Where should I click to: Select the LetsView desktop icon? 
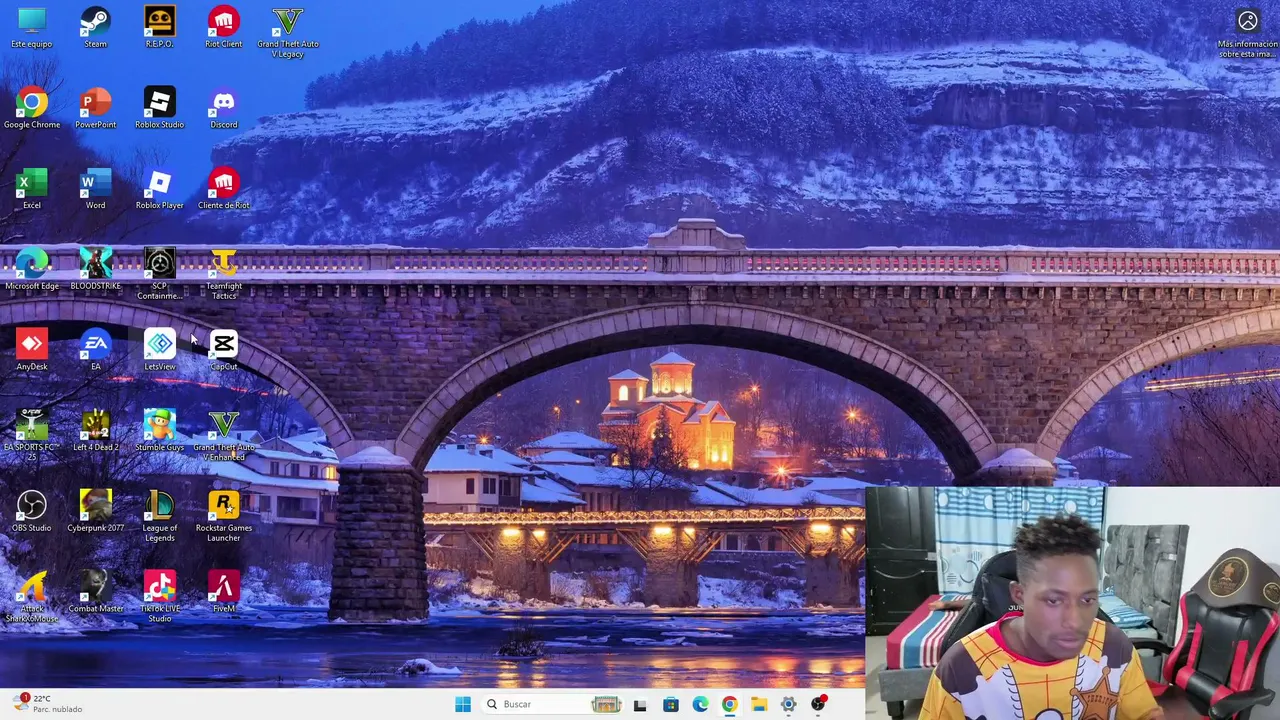[159, 350]
